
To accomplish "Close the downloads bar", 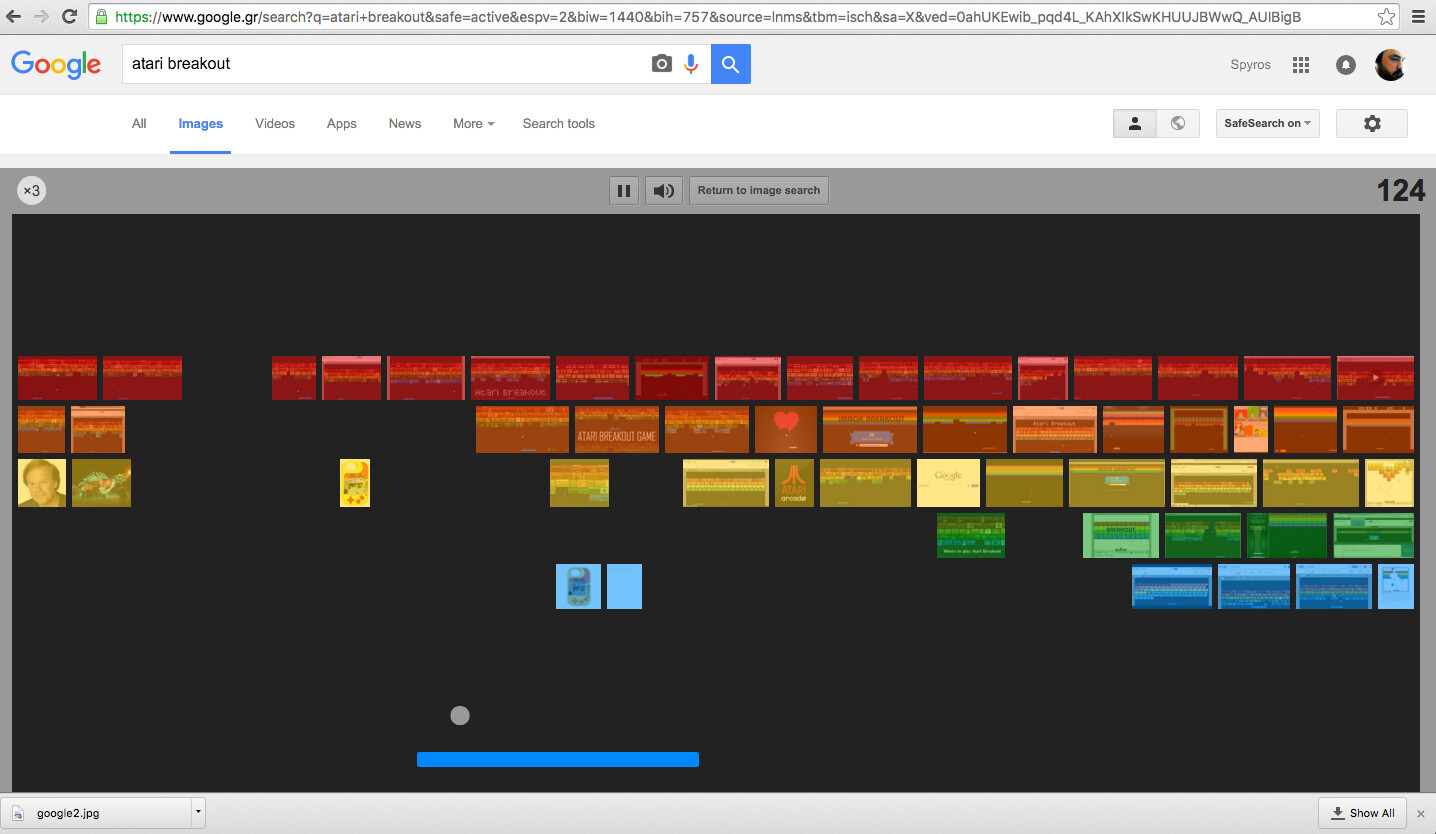I will pyautogui.click(x=1421, y=814).
